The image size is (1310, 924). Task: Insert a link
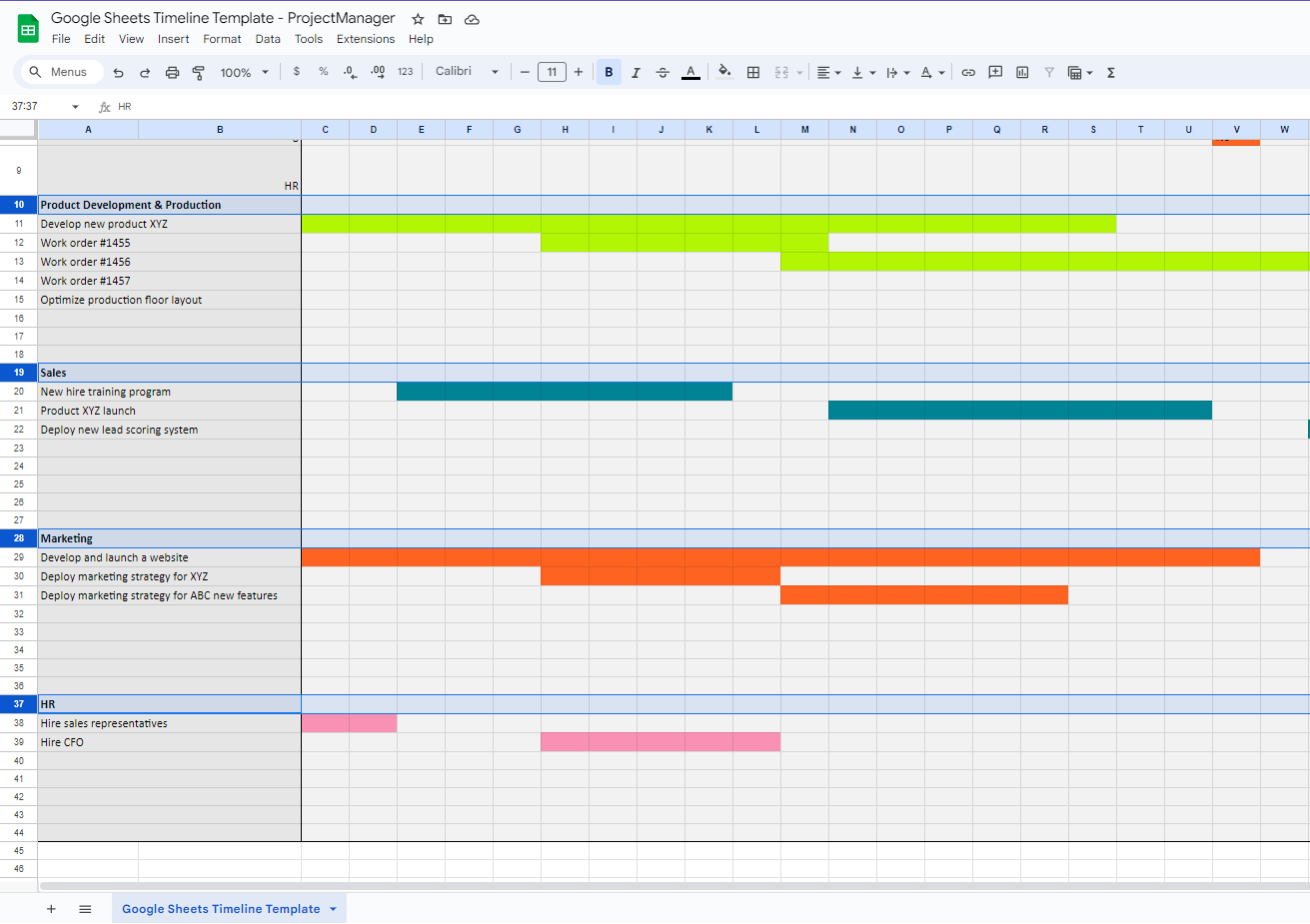968,72
